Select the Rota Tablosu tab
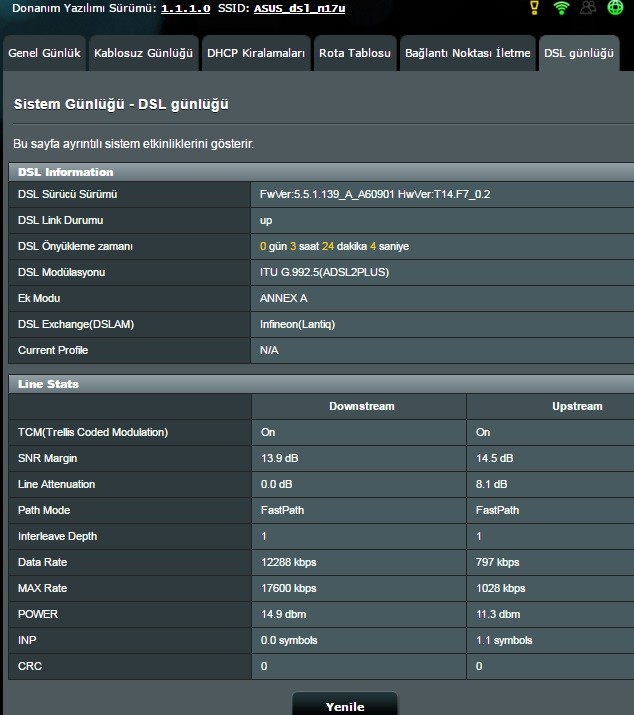The image size is (634, 715). [x=355, y=53]
